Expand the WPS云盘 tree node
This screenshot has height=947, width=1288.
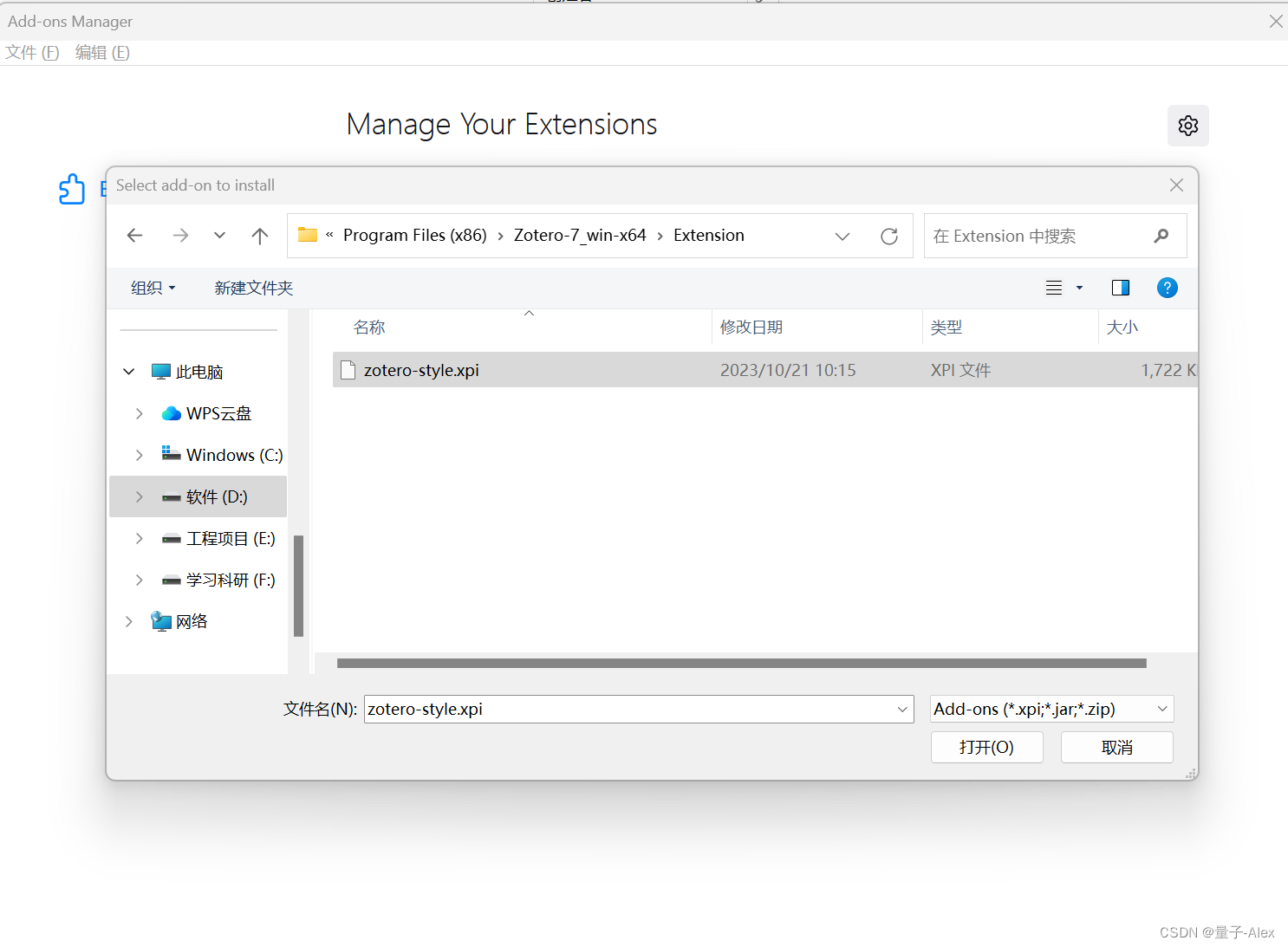(139, 413)
